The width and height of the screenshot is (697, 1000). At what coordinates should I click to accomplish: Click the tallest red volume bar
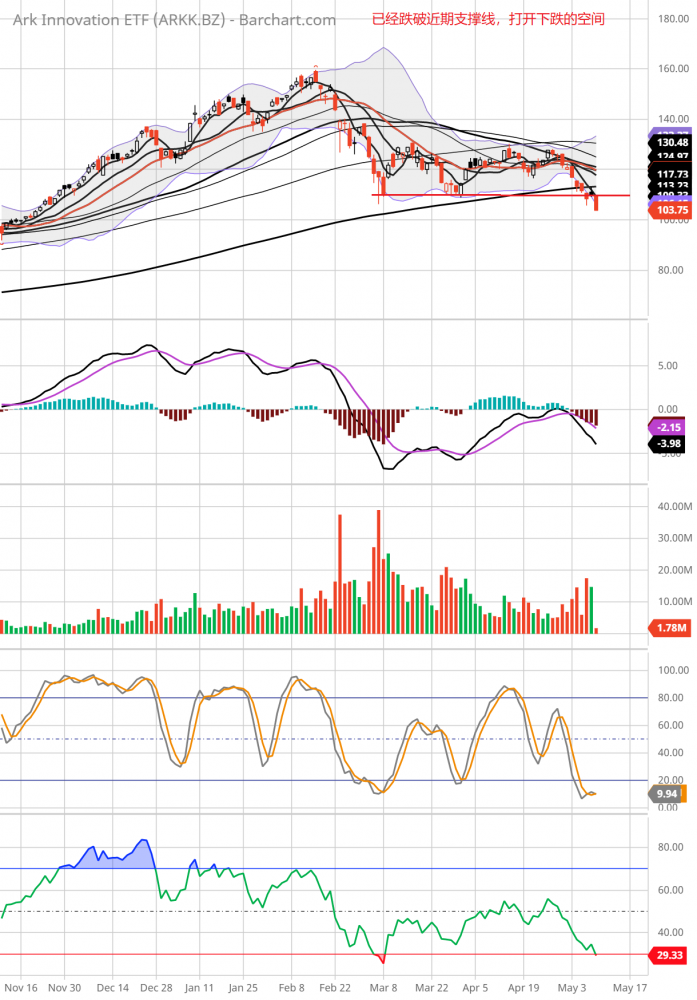click(378, 570)
